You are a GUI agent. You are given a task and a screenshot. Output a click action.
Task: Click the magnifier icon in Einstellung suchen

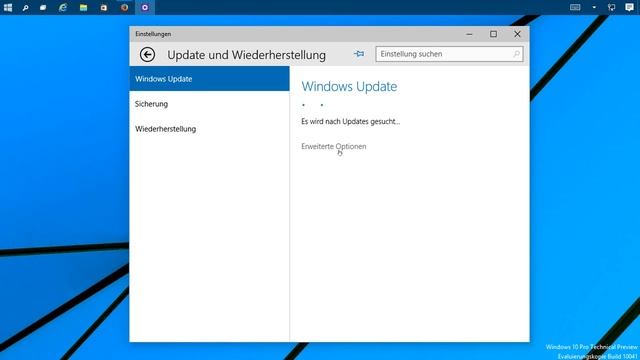[516, 54]
